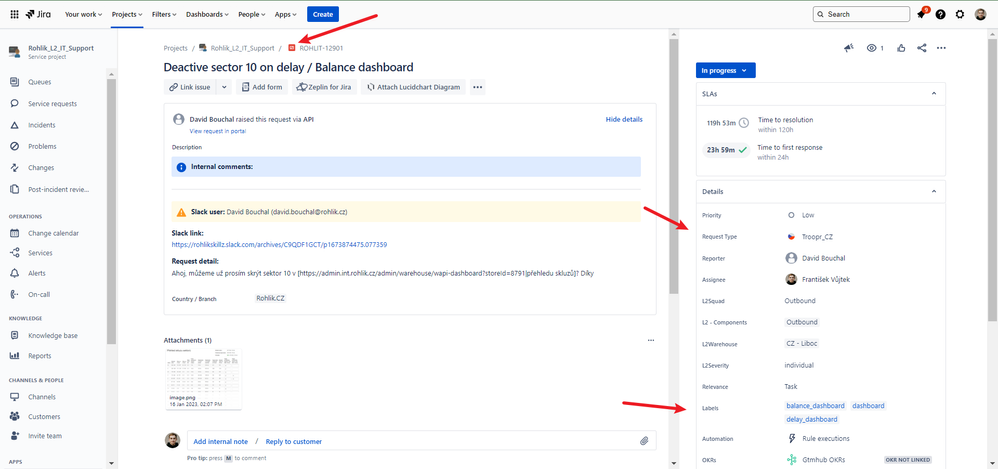
Task: Vote for issue with thumbs up icon
Action: coord(901,48)
